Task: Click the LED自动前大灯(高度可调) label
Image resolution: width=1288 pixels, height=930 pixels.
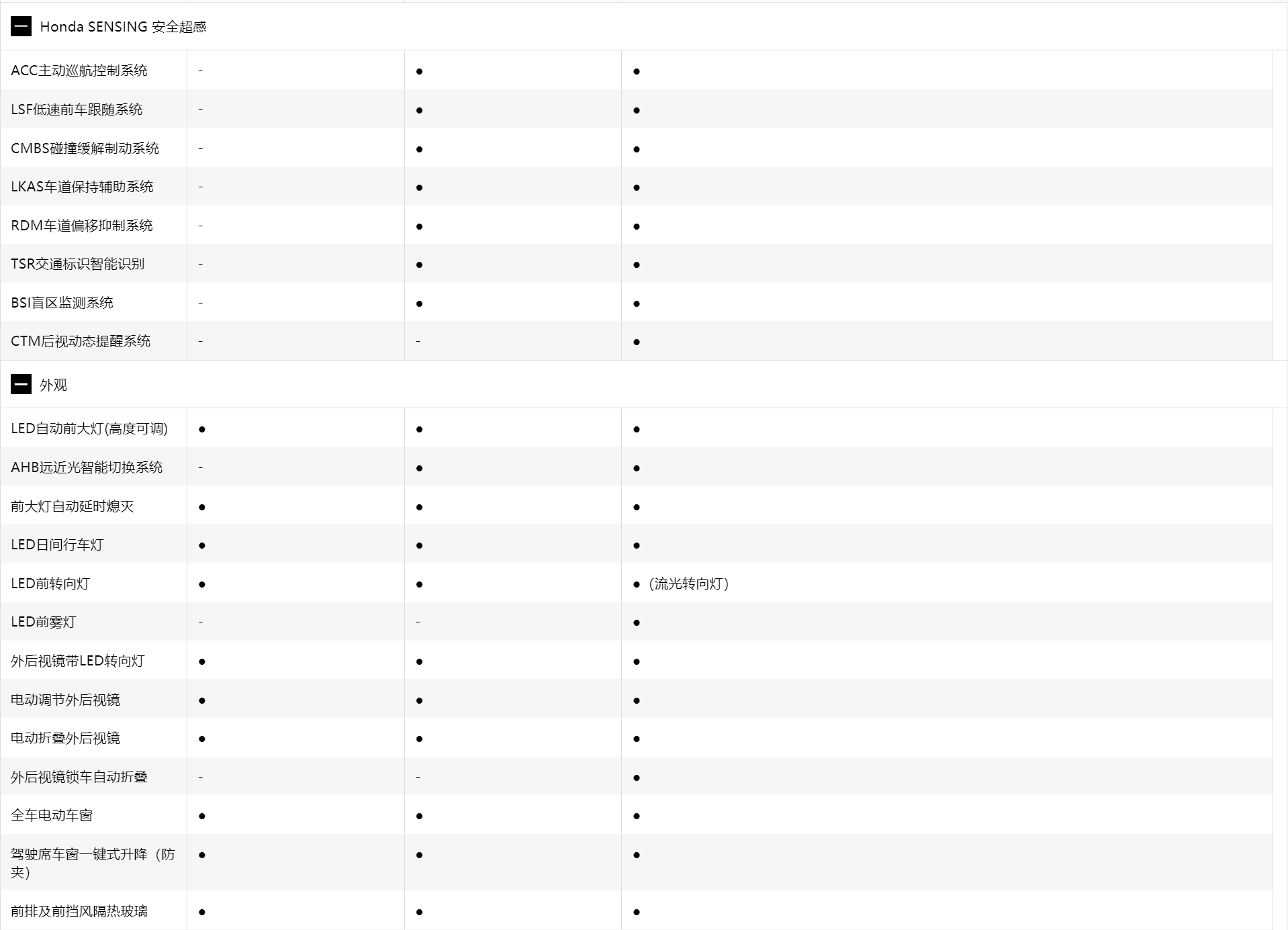Action: [89, 428]
